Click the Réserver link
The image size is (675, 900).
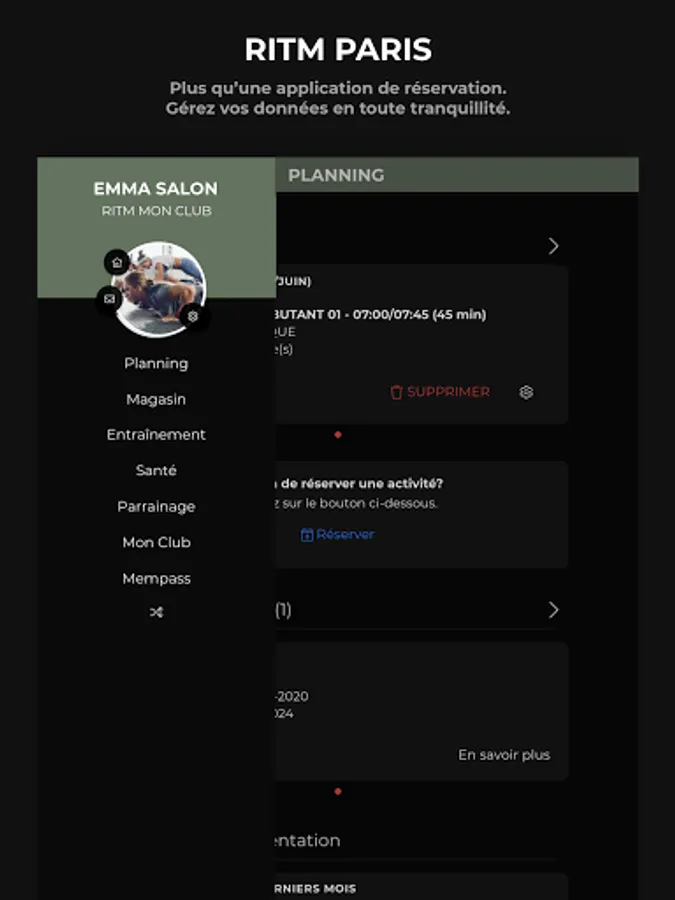point(345,534)
